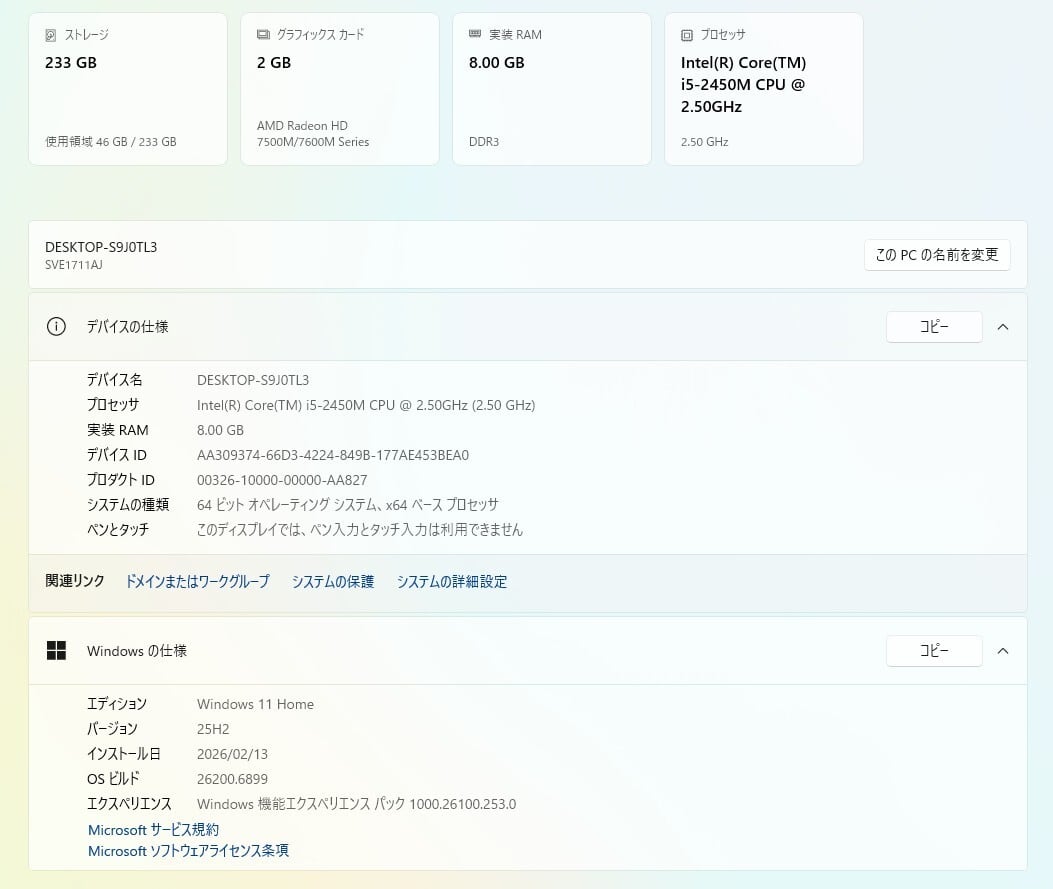Open the システムの詳細設定 link

[x=452, y=582]
